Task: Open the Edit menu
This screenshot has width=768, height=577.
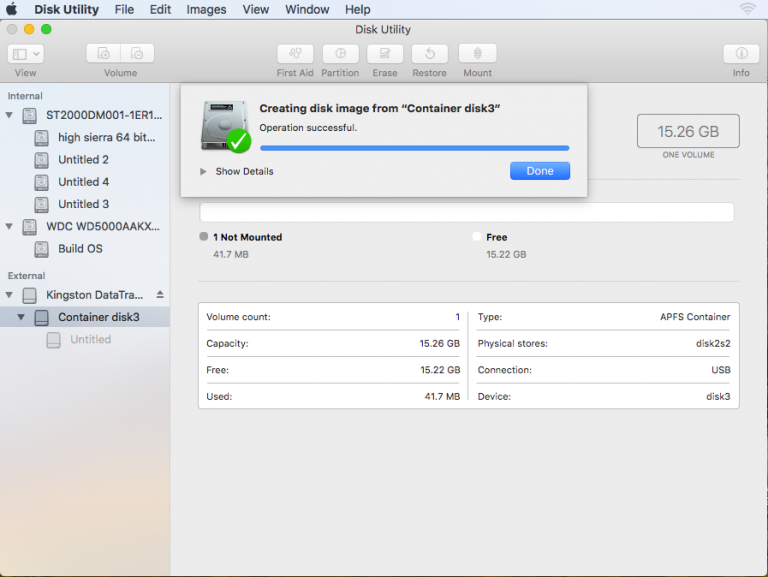Action: (x=160, y=9)
